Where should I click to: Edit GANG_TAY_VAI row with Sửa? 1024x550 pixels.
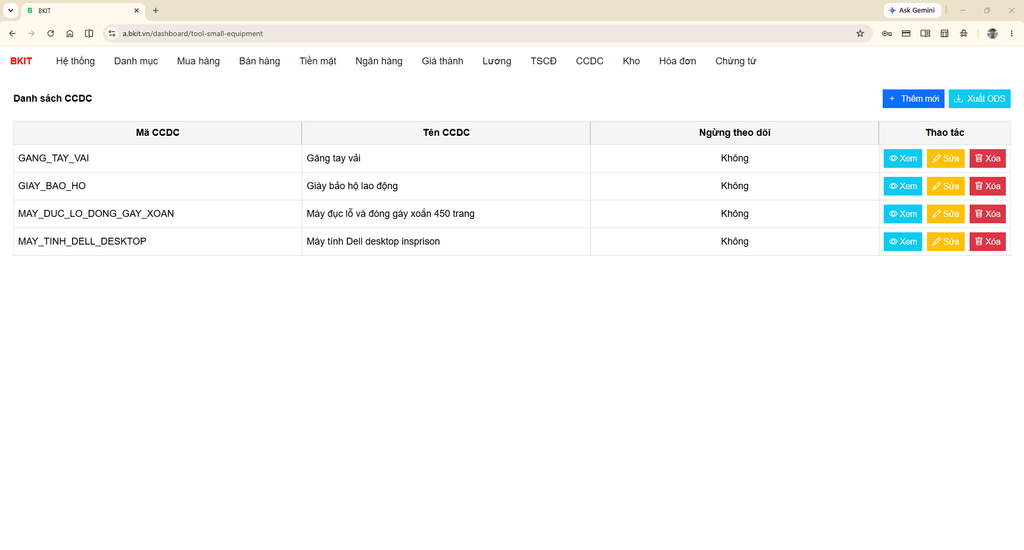(x=946, y=158)
